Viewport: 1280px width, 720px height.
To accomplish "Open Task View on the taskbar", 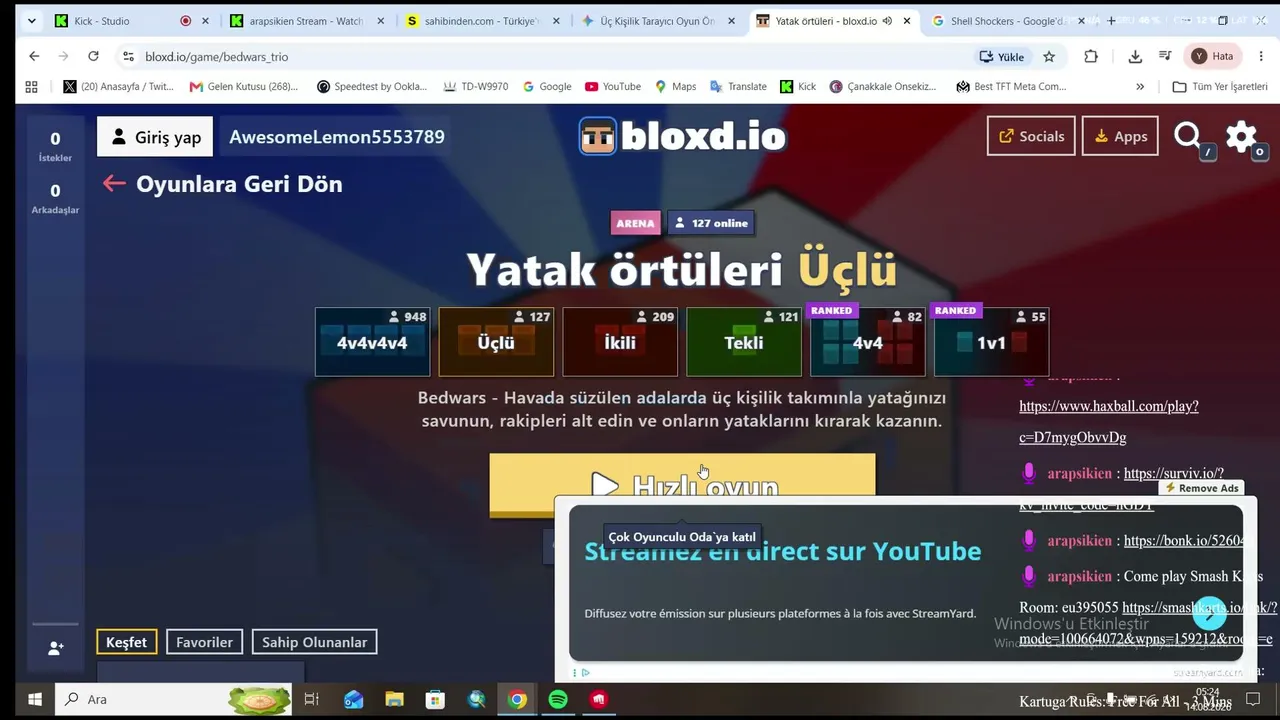I will (x=311, y=699).
